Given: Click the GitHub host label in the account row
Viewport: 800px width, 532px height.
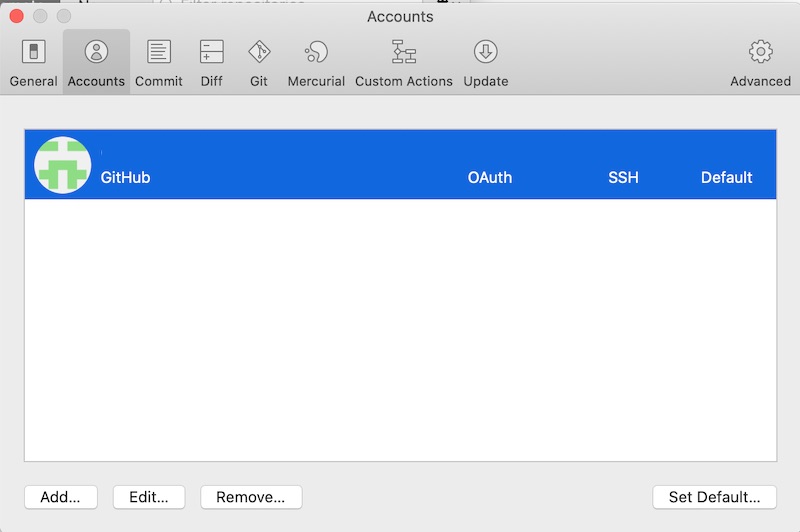Looking at the screenshot, I should click(126, 178).
